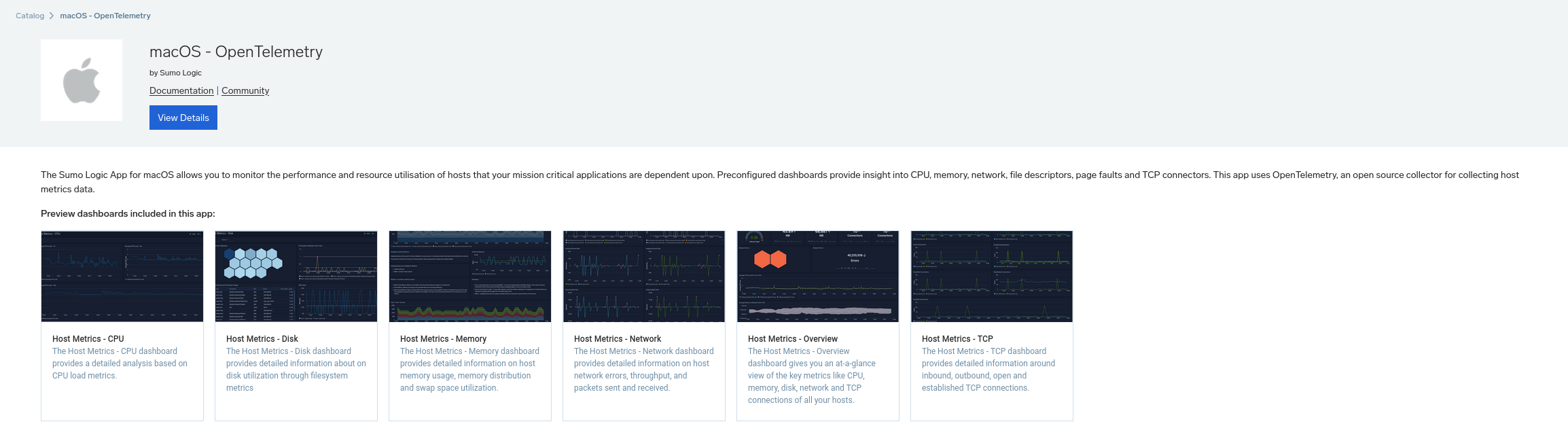Open the Host Metrics - Memory dashboard thumbnail
The height and width of the screenshot is (441, 1568).
coord(470,277)
